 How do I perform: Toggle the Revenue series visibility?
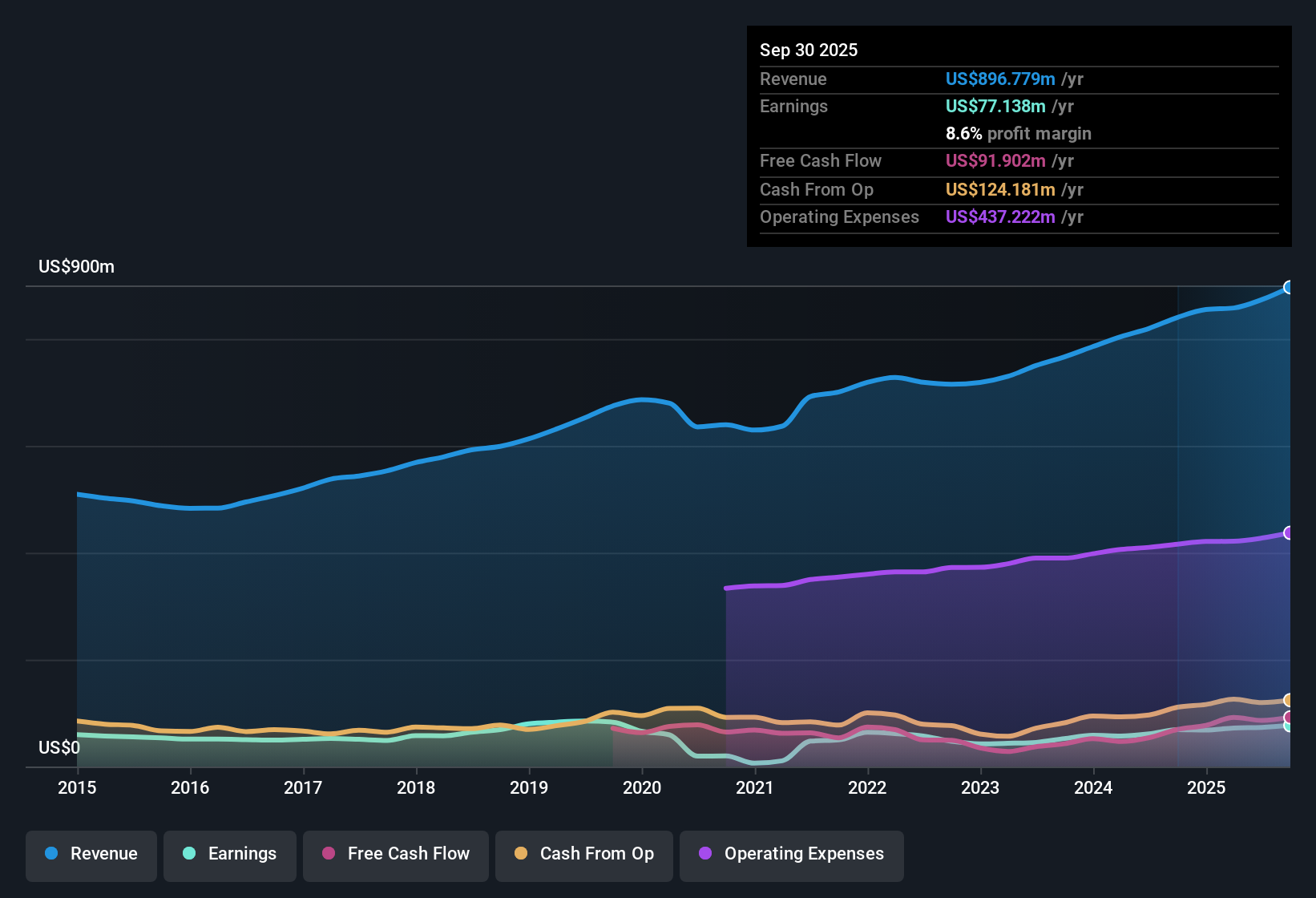coord(91,854)
